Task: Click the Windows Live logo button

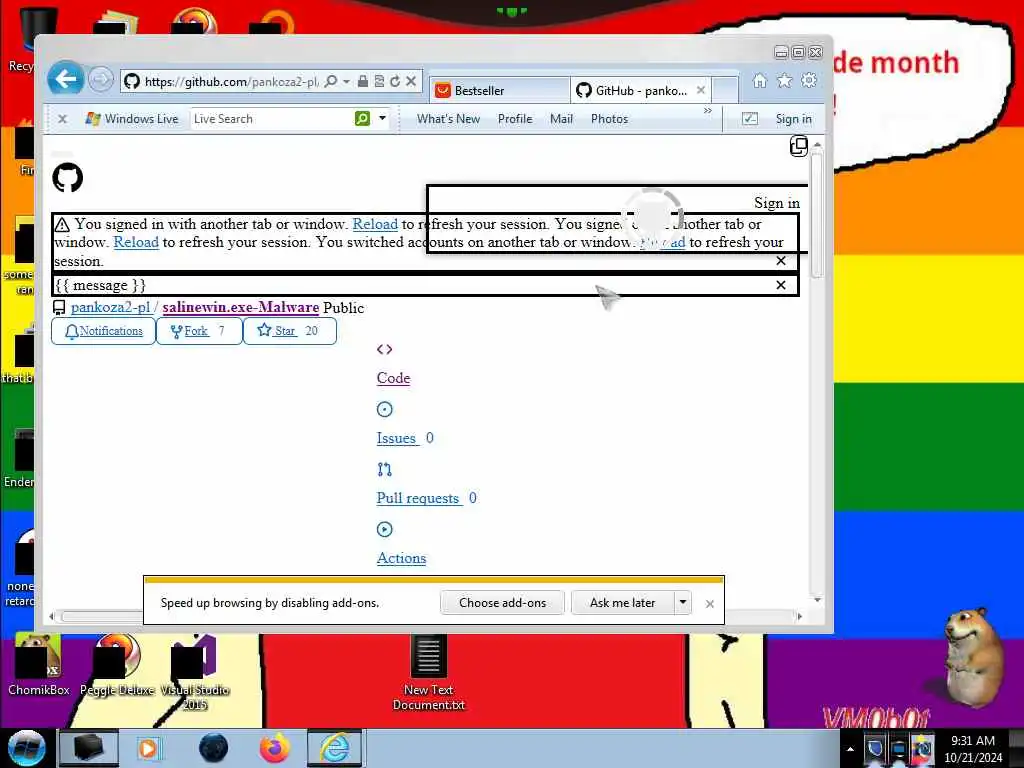Action: tap(132, 119)
